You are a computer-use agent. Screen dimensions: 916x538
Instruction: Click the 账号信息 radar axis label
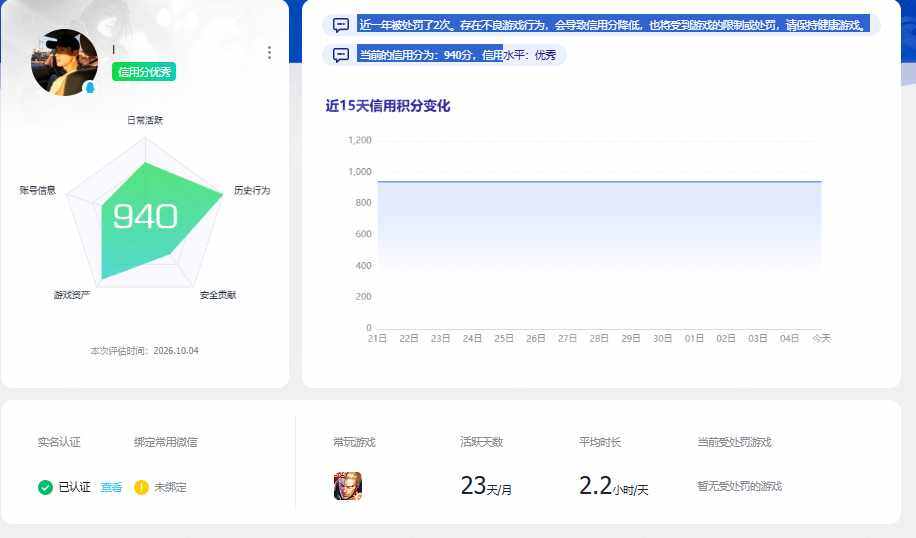click(37, 190)
